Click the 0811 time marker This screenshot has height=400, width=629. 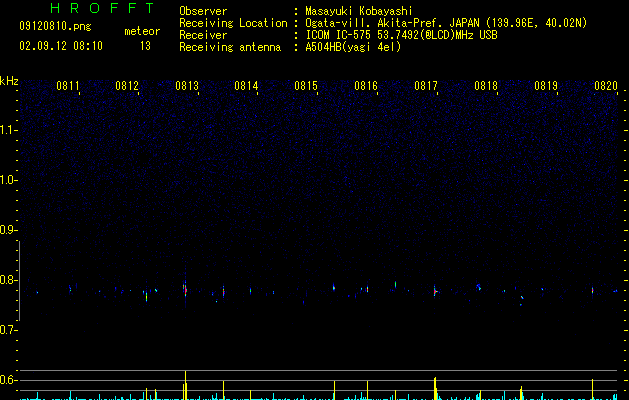click(67, 86)
